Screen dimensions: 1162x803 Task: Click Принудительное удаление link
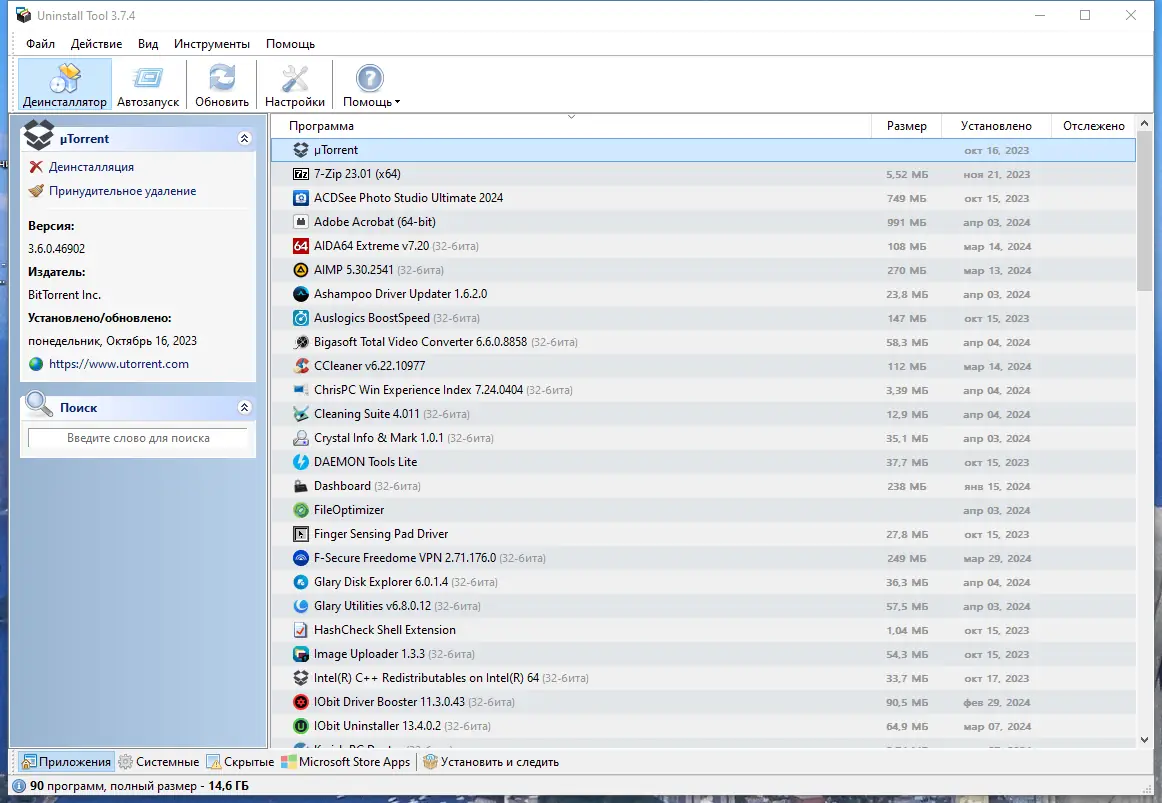122,190
